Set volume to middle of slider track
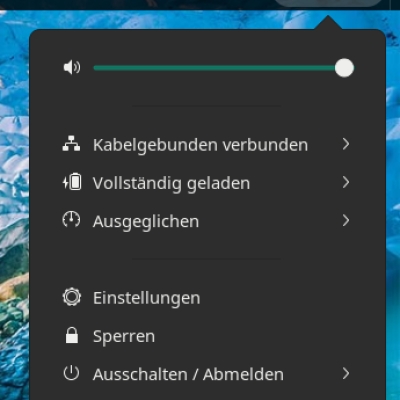400x400 pixels. tap(219, 68)
